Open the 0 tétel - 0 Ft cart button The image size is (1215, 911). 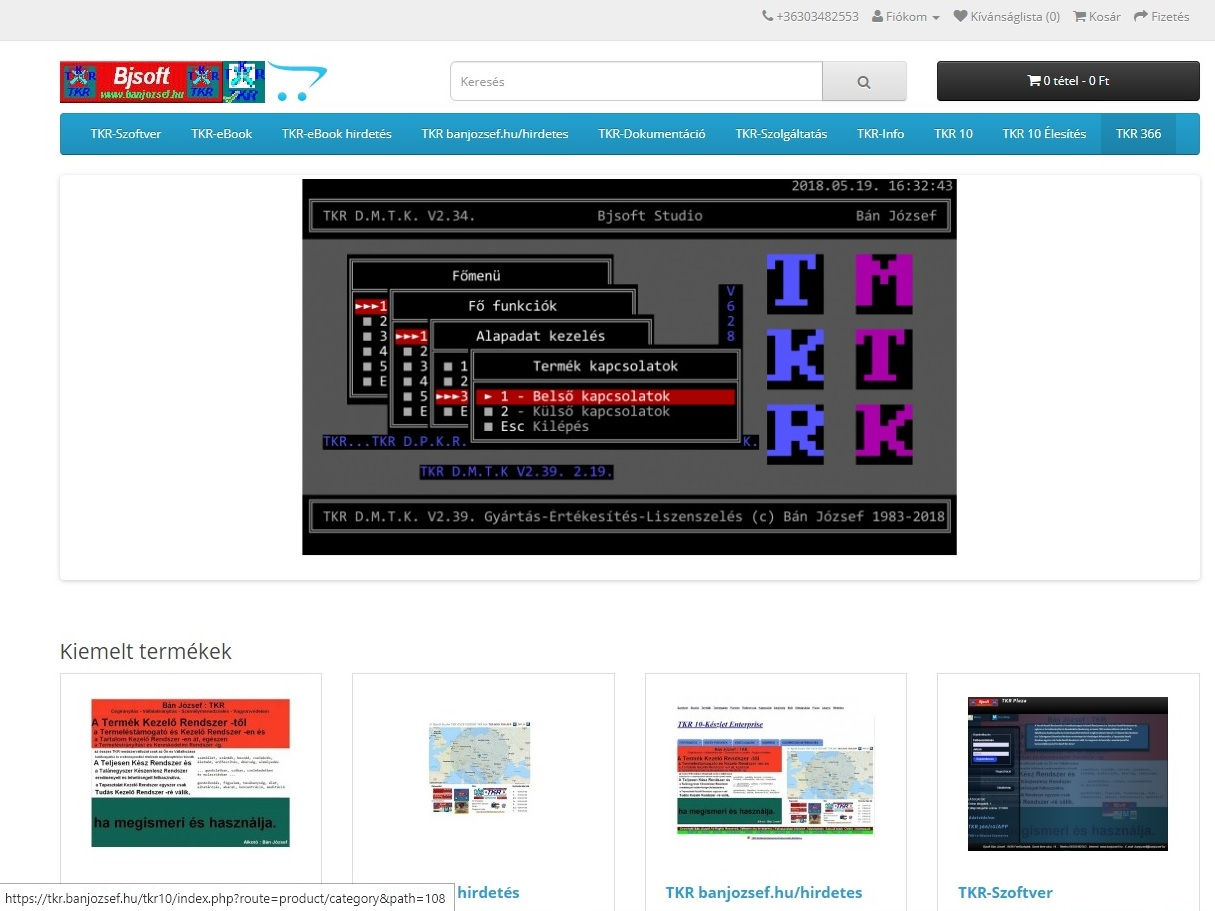point(1068,81)
